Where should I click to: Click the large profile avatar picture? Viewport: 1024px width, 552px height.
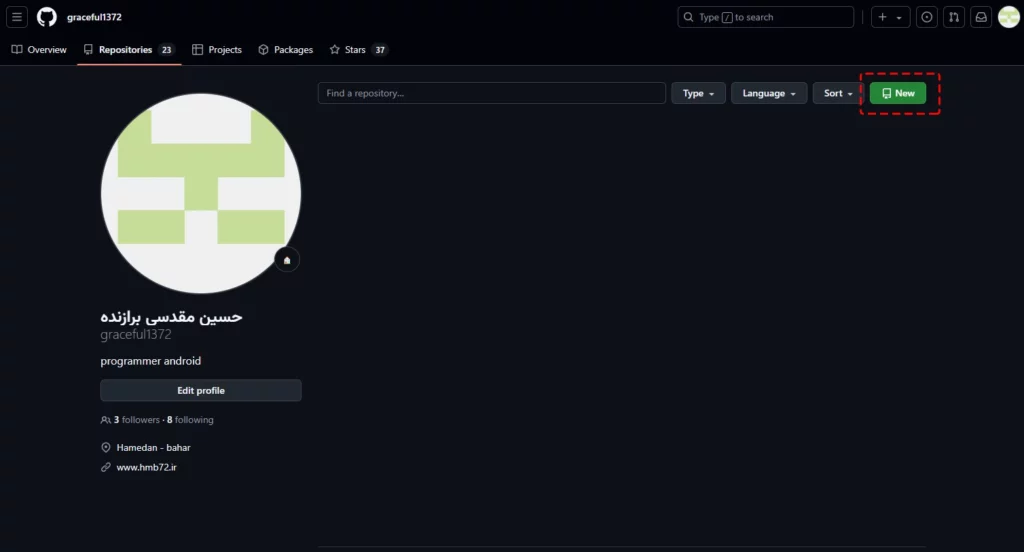[201, 193]
